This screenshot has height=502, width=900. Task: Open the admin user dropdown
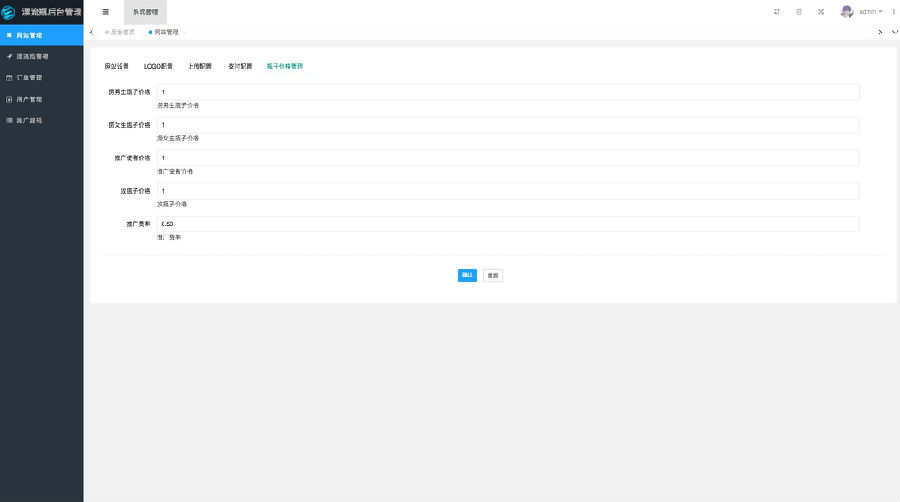pos(870,12)
